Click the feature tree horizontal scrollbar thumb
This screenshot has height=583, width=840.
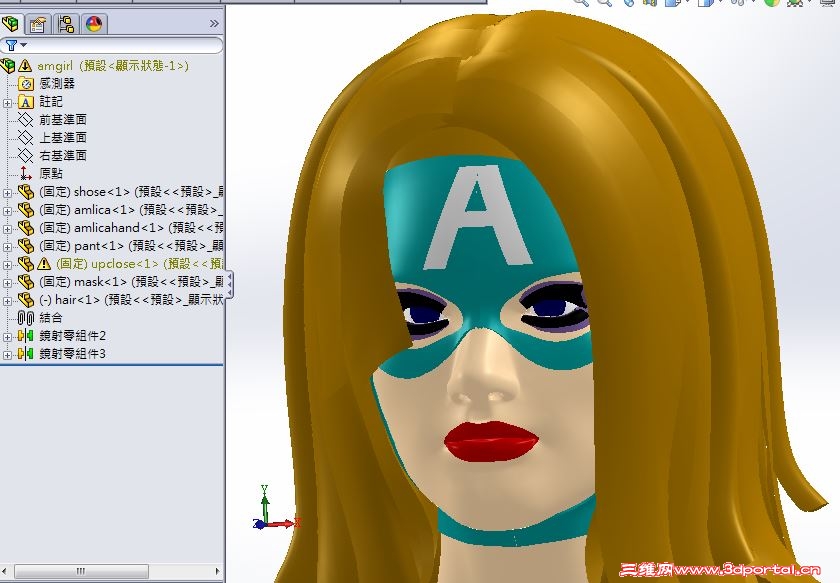(x=81, y=571)
